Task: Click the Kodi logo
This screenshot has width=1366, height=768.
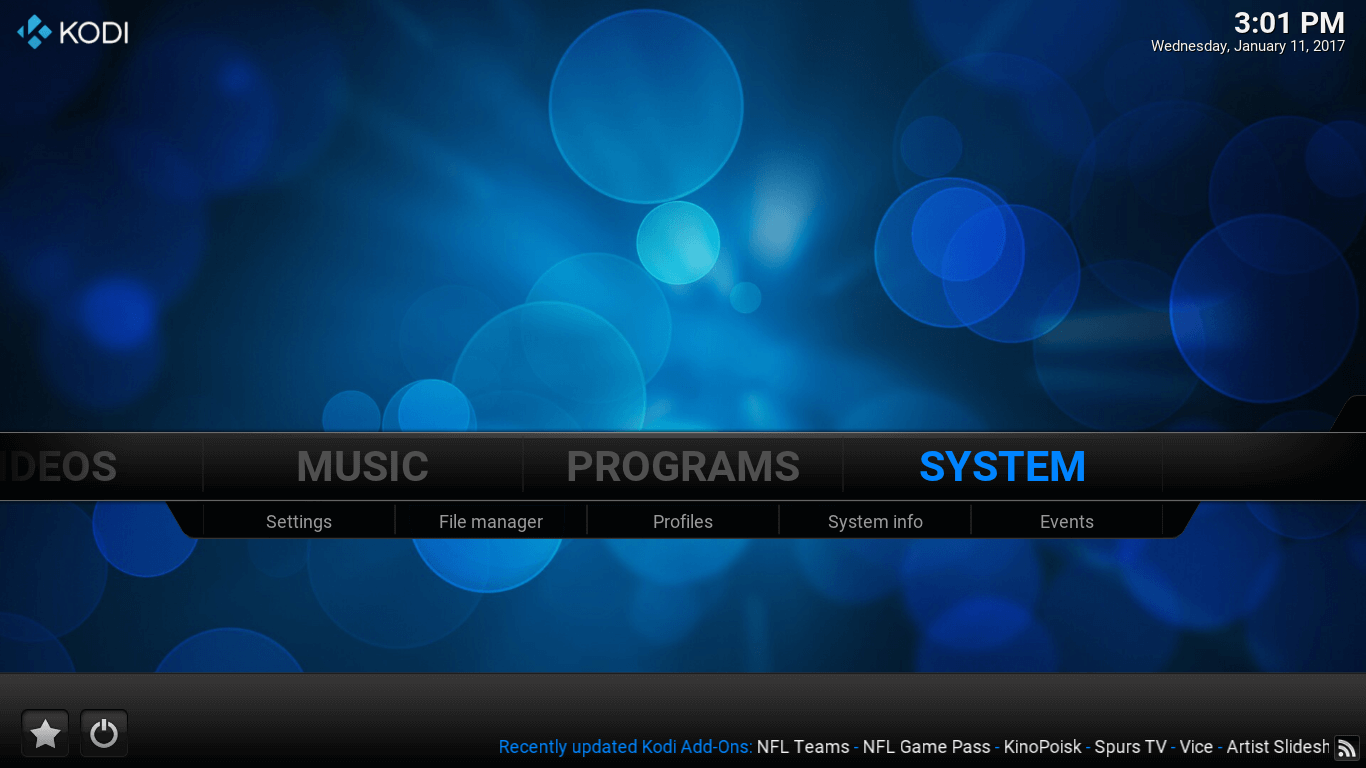Action: click(73, 32)
